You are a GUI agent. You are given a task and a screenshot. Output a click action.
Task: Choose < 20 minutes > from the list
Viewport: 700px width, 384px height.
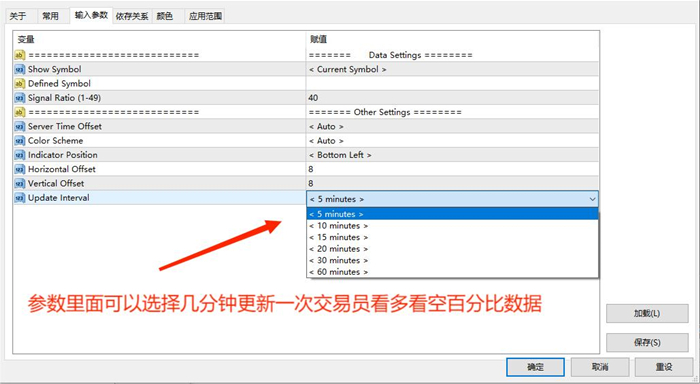click(452, 249)
